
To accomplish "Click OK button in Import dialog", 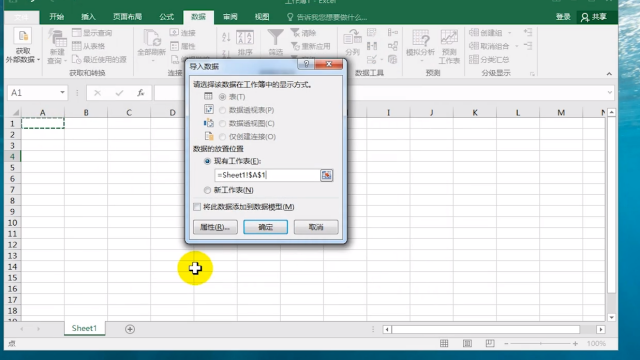I will point(265,227).
